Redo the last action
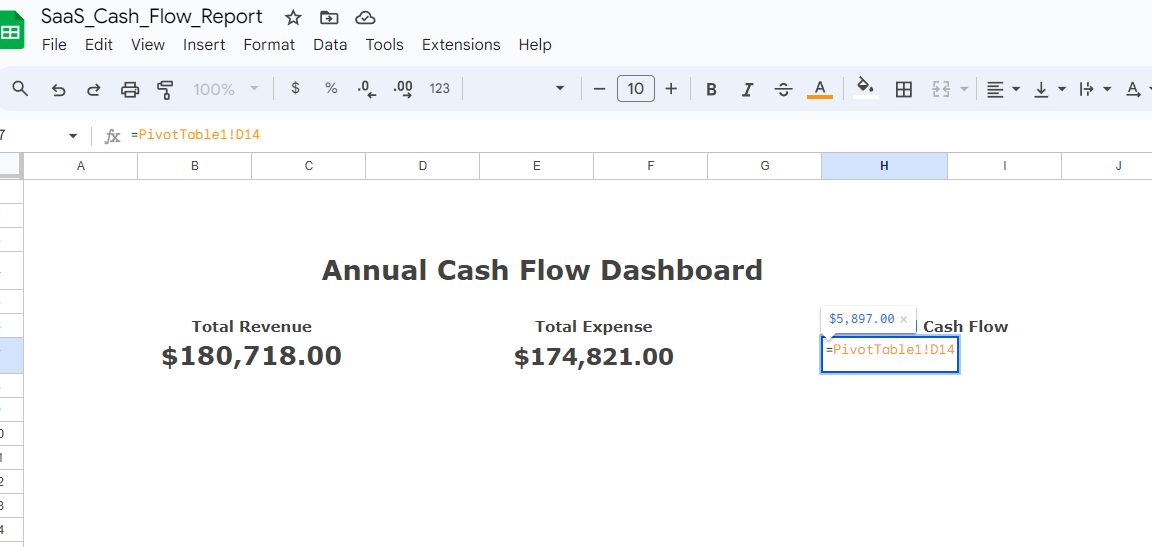1152x547 pixels. coord(94,90)
